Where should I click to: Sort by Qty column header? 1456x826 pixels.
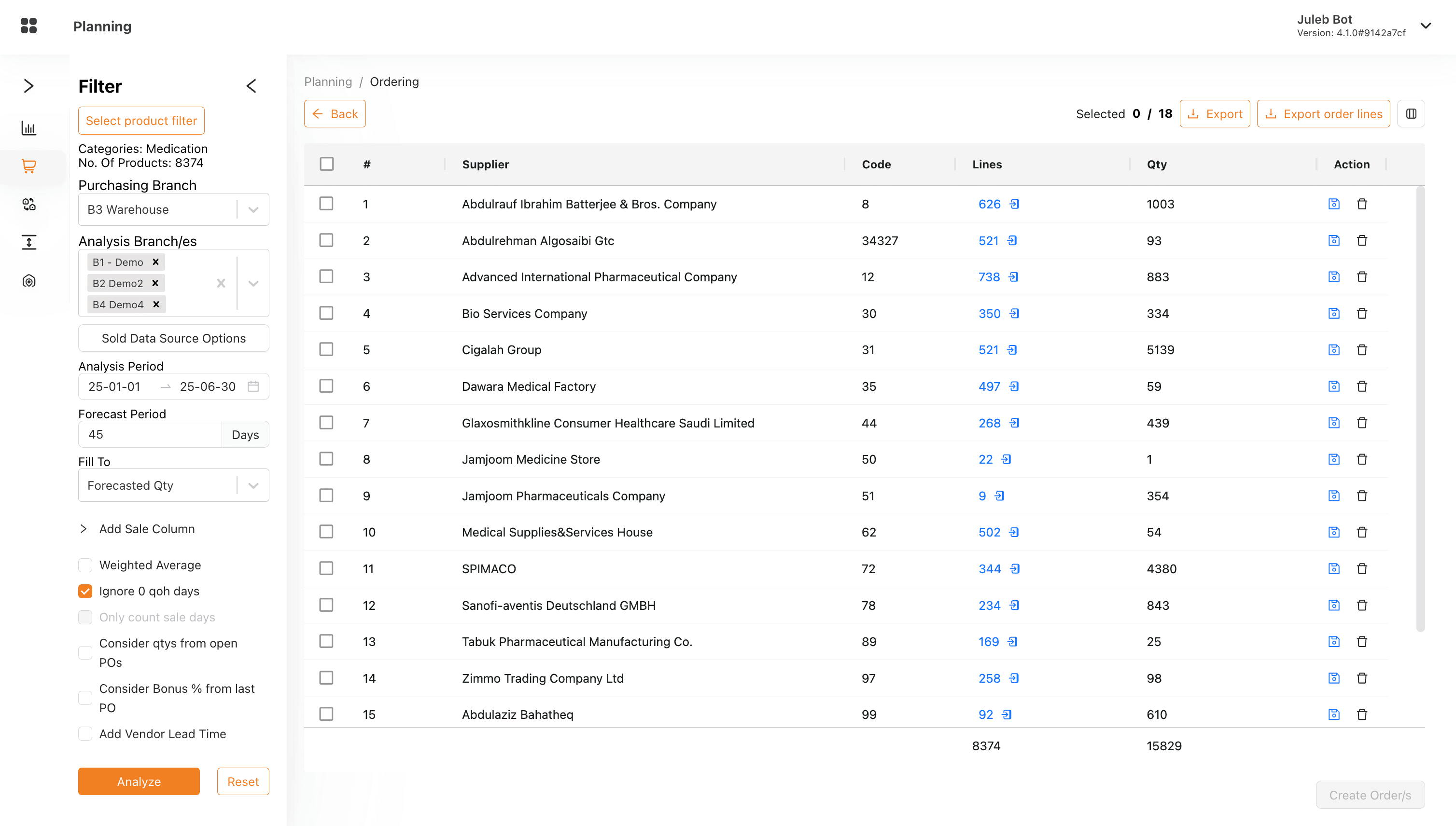tap(1157, 164)
